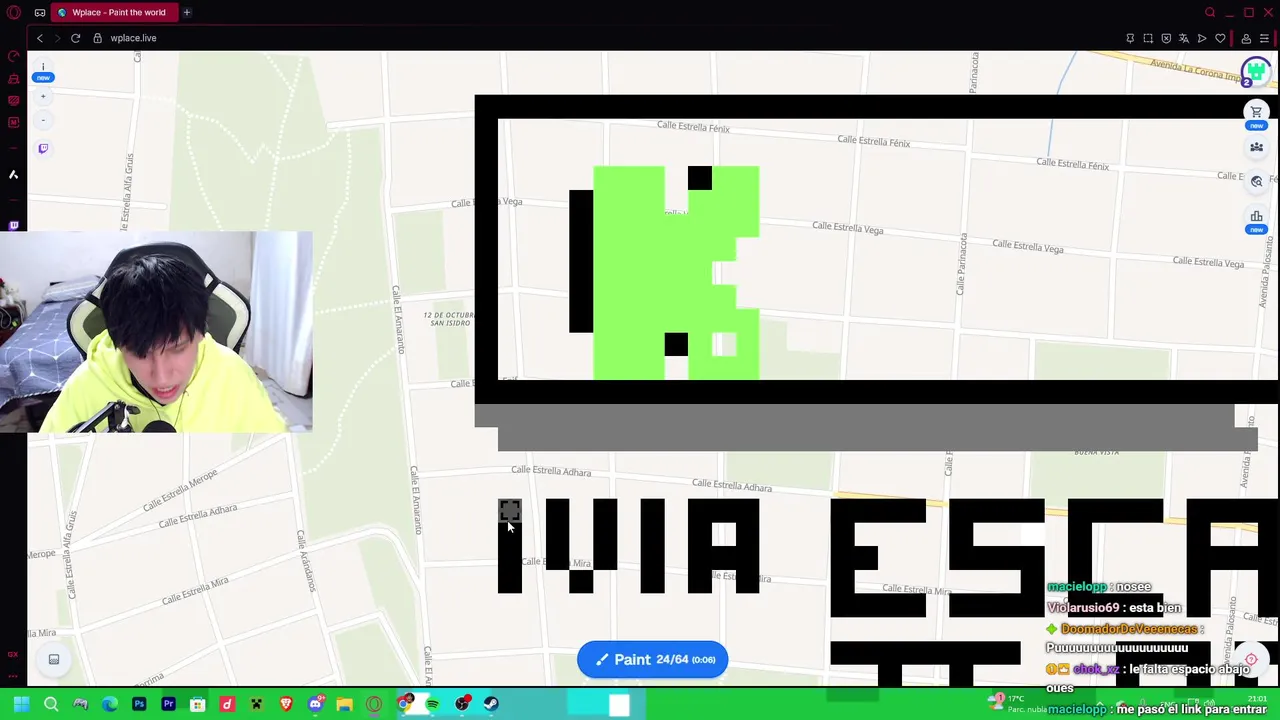
Task: Open a new browser tab
Action: pyautogui.click(x=186, y=12)
